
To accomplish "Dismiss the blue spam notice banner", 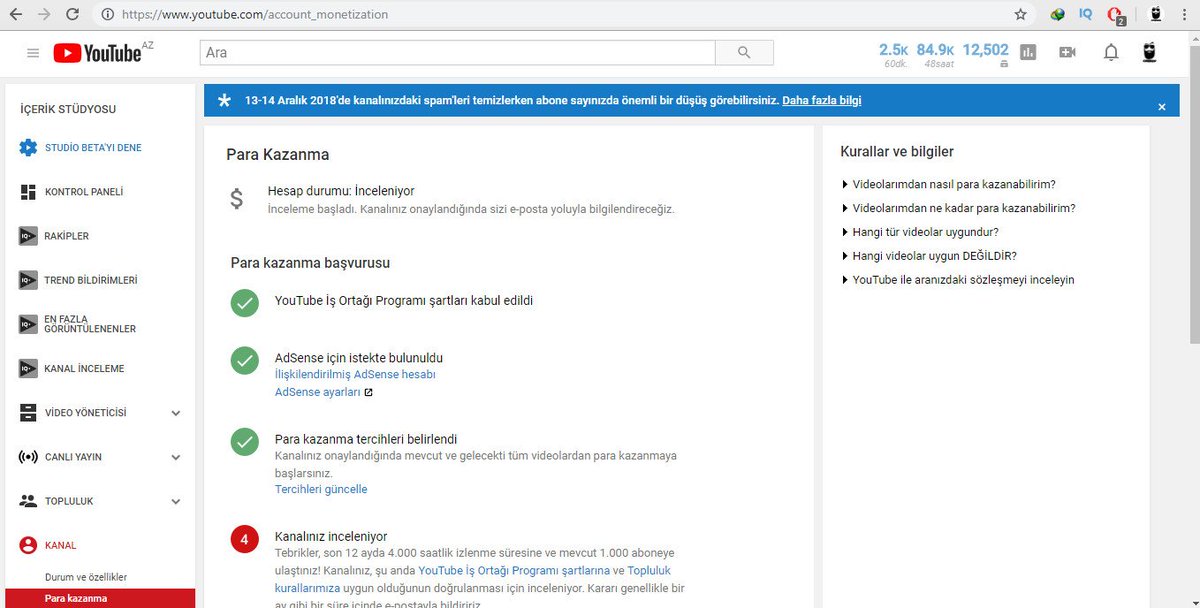I will click(x=1161, y=106).
